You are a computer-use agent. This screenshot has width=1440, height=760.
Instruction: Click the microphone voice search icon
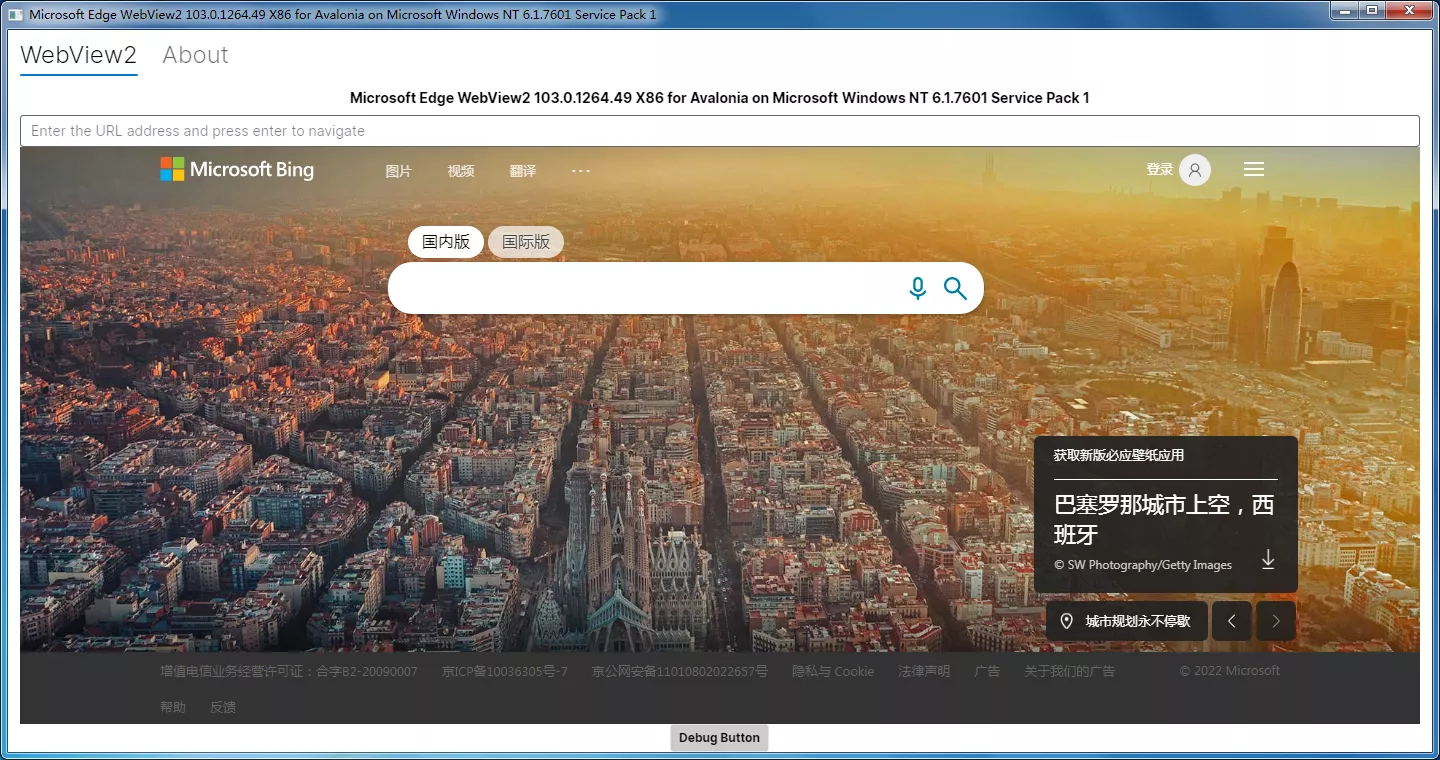click(917, 288)
